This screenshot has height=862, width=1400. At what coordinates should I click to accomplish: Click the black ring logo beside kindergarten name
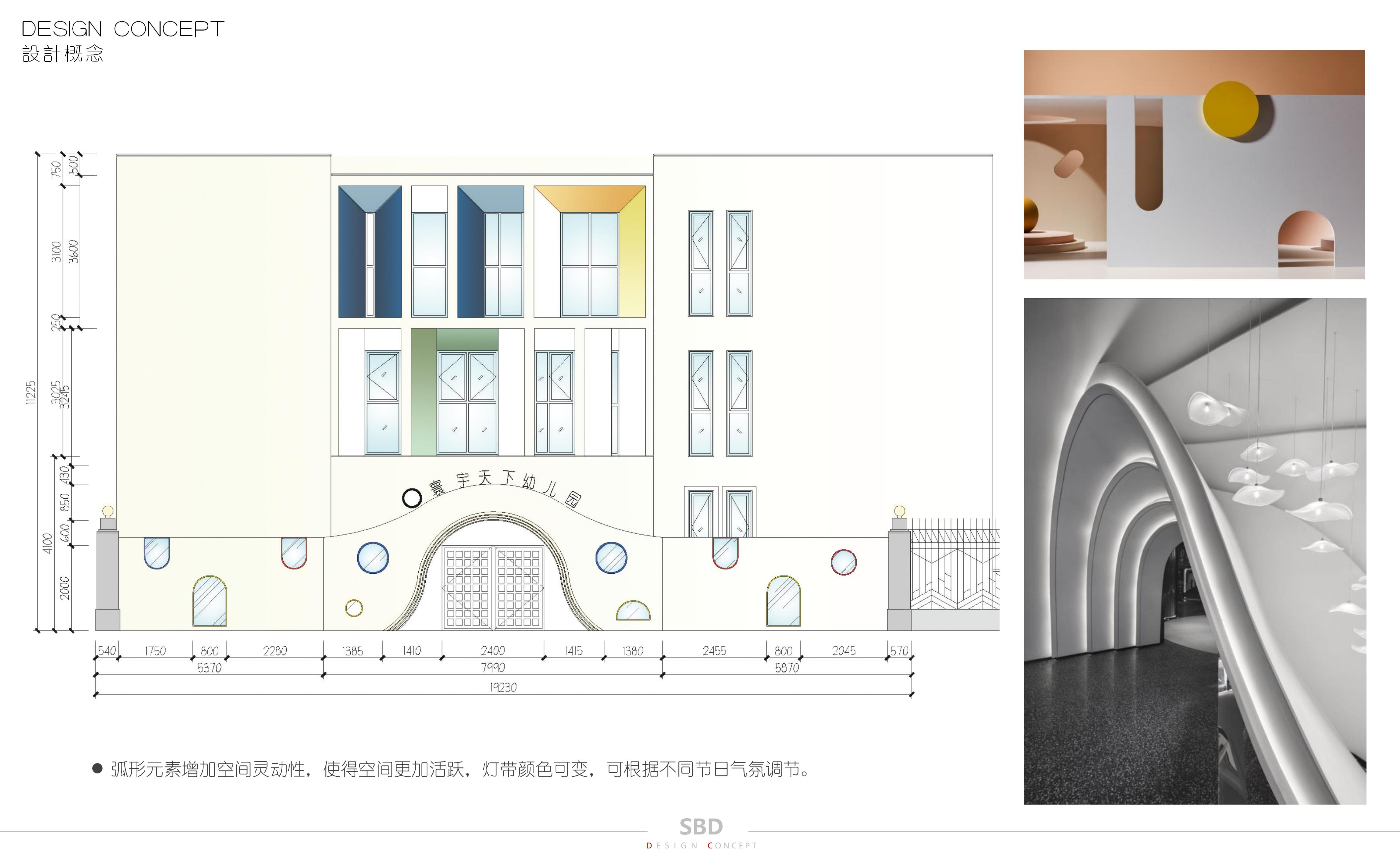pos(412,498)
